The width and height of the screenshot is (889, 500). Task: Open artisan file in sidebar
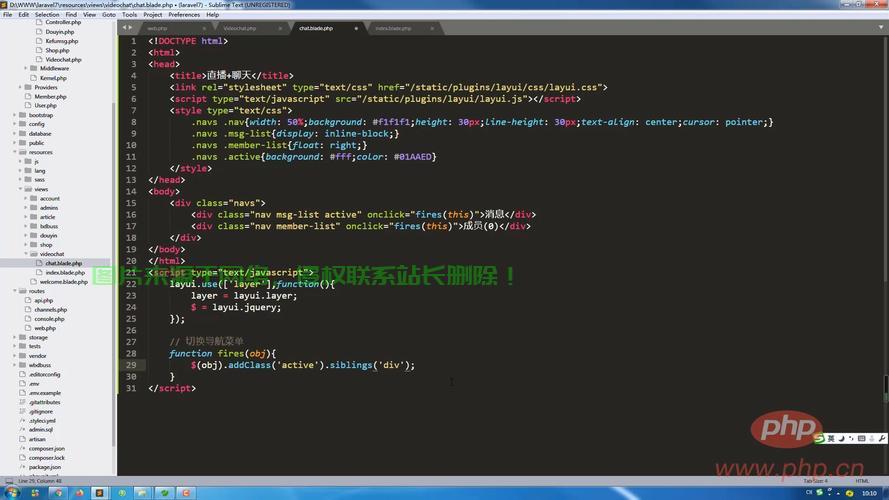[37, 439]
